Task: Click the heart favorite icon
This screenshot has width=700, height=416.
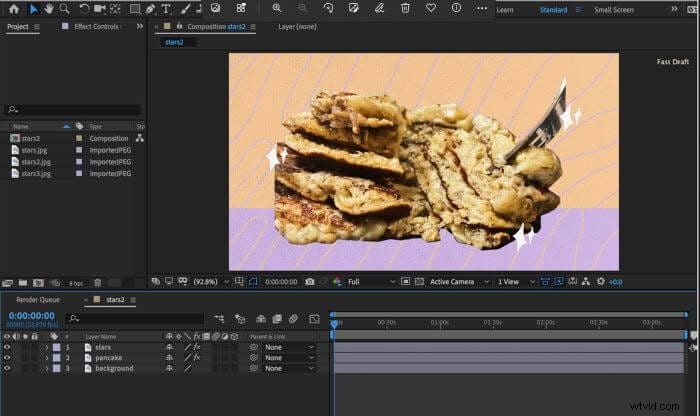Action: point(431,8)
